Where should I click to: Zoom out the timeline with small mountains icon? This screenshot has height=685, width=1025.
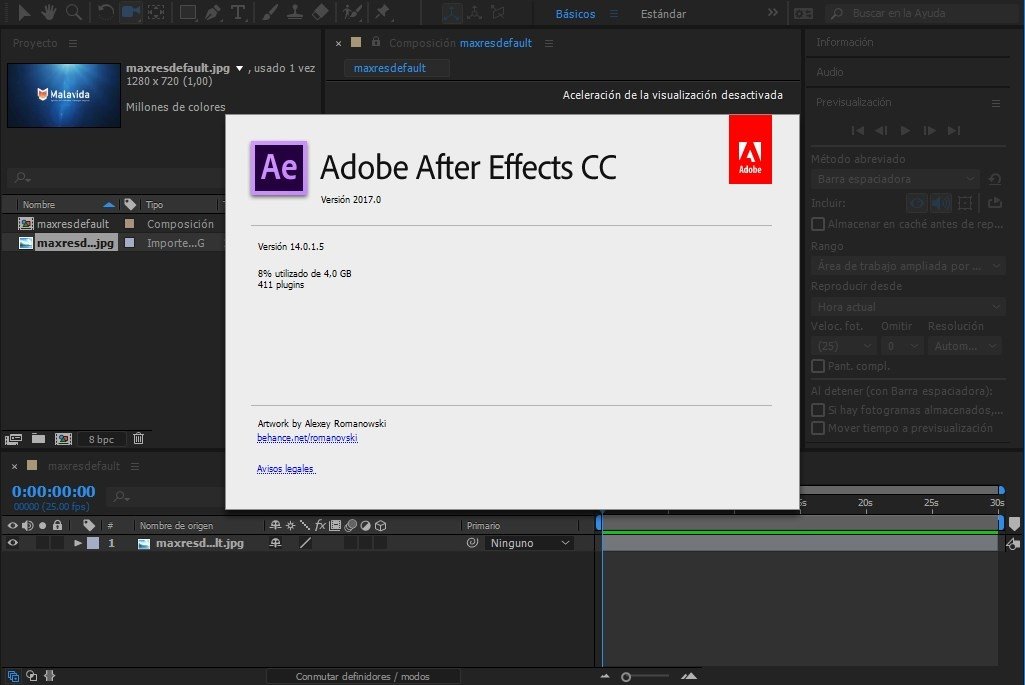605,676
